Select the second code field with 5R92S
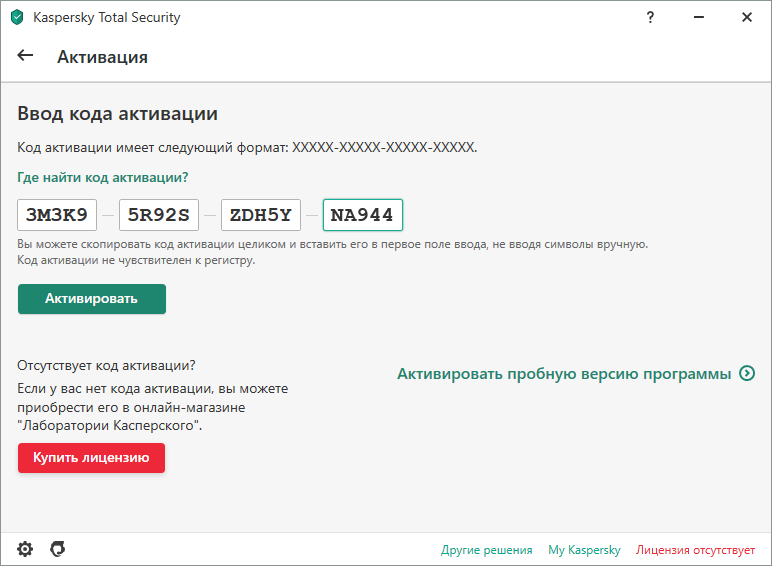The height and width of the screenshot is (566, 772). tap(159, 215)
